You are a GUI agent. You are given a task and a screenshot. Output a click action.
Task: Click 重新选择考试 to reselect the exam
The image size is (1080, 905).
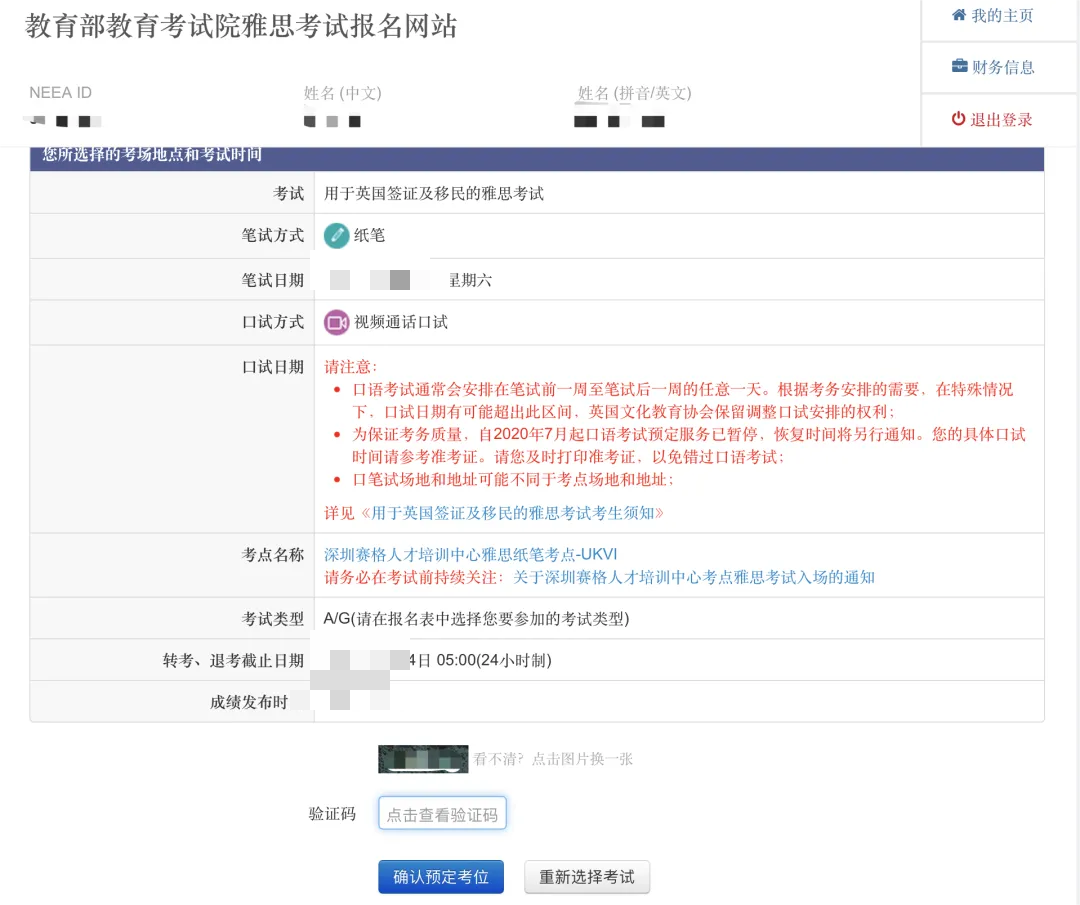pos(587,876)
